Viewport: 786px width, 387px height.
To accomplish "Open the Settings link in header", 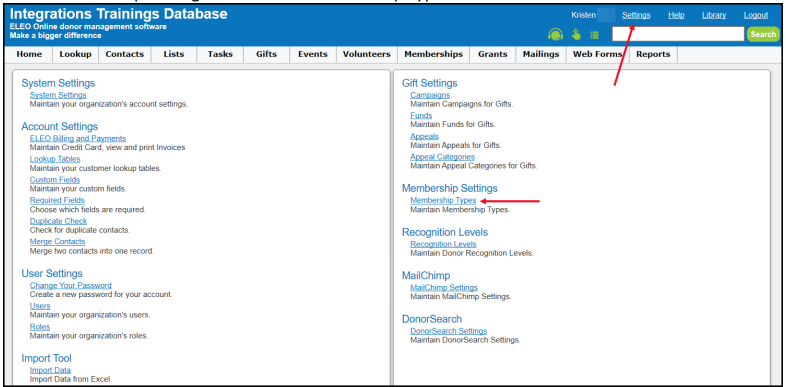I will tap(636, 15).
